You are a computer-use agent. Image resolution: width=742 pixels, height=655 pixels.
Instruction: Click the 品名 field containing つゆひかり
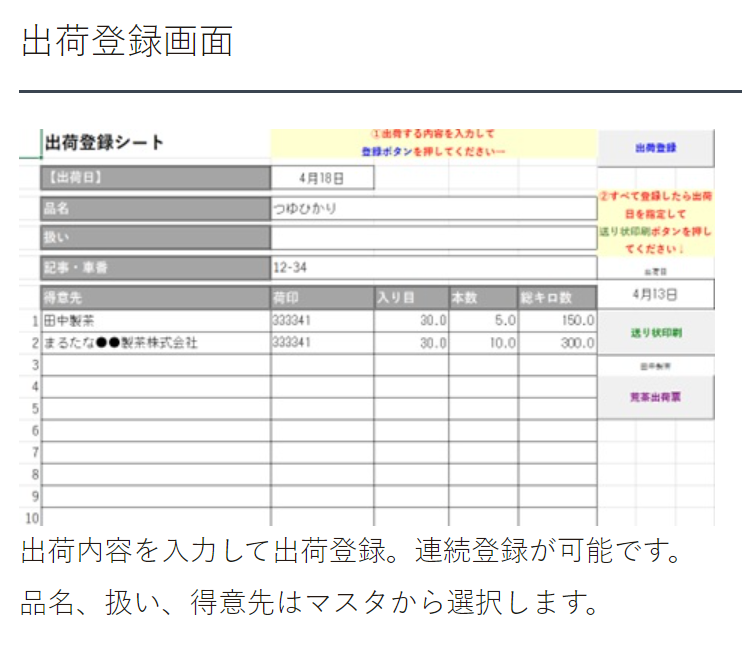[433, 209]
